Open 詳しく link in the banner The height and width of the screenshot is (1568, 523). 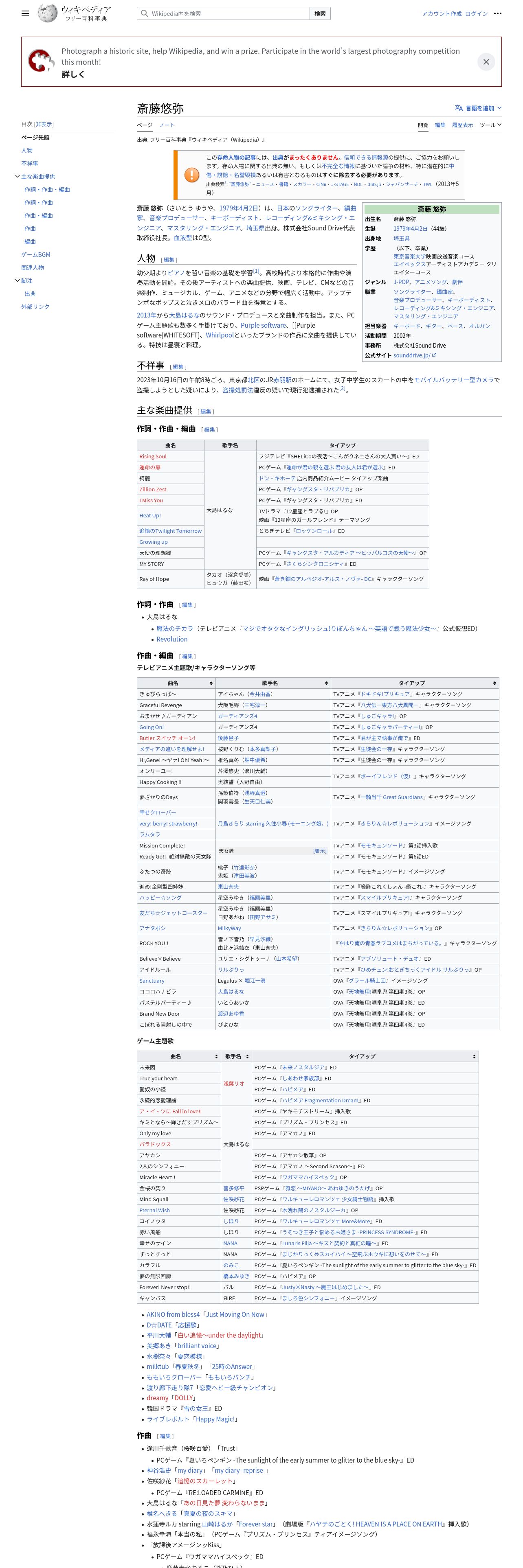(x=73, y=74)
